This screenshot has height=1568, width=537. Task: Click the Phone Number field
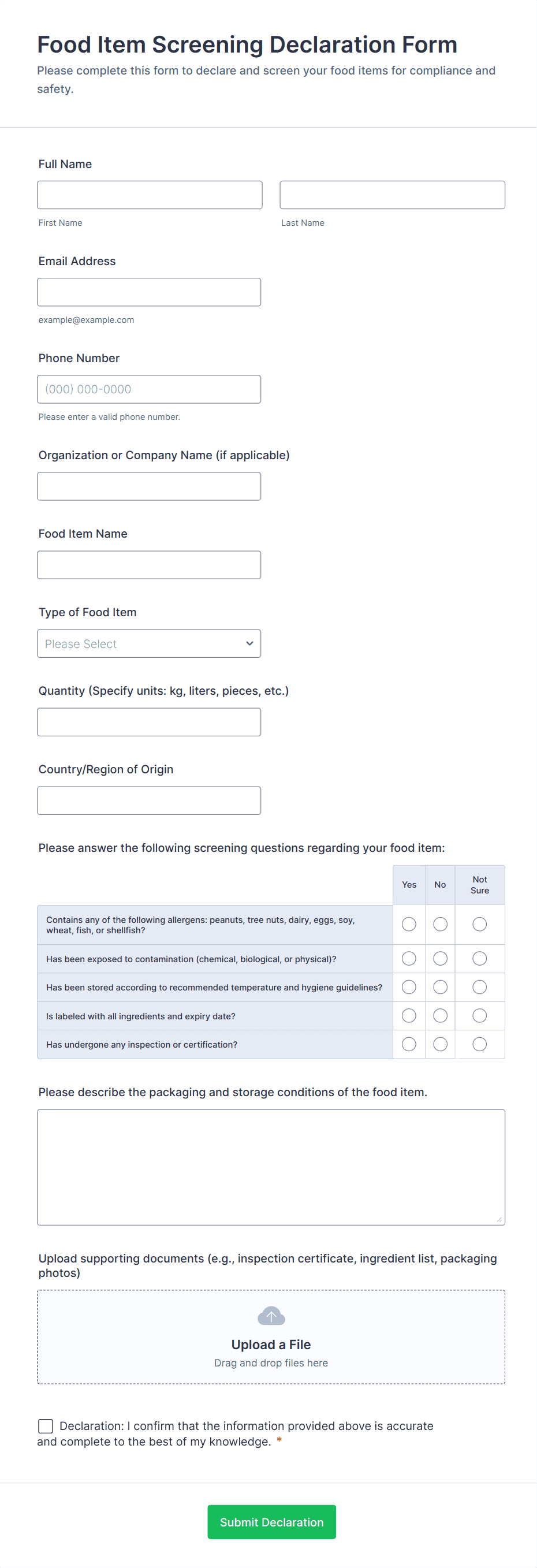point(149,389)
